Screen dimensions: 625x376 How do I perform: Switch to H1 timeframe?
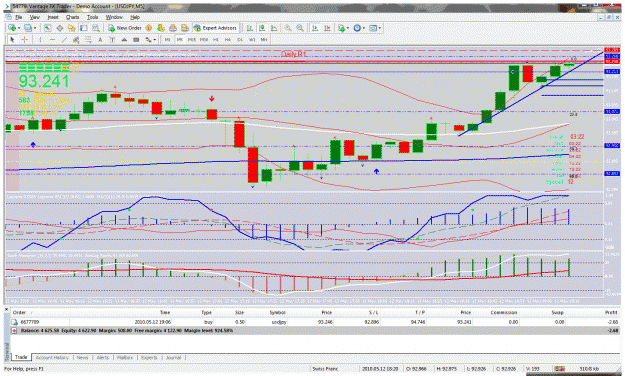216,39
